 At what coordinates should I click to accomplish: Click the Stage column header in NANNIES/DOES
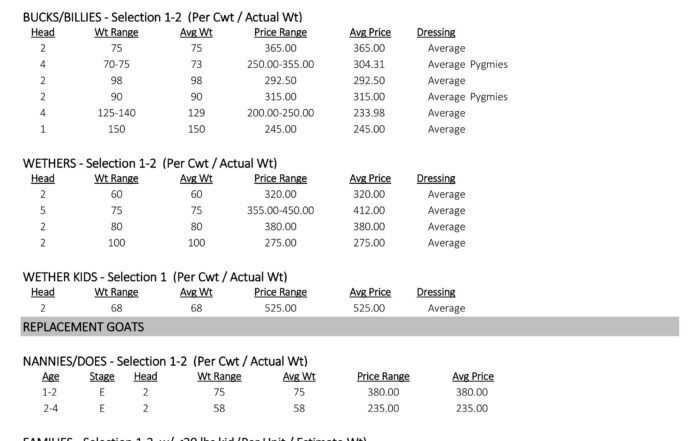pyautogui.click(x=102, y=377)
